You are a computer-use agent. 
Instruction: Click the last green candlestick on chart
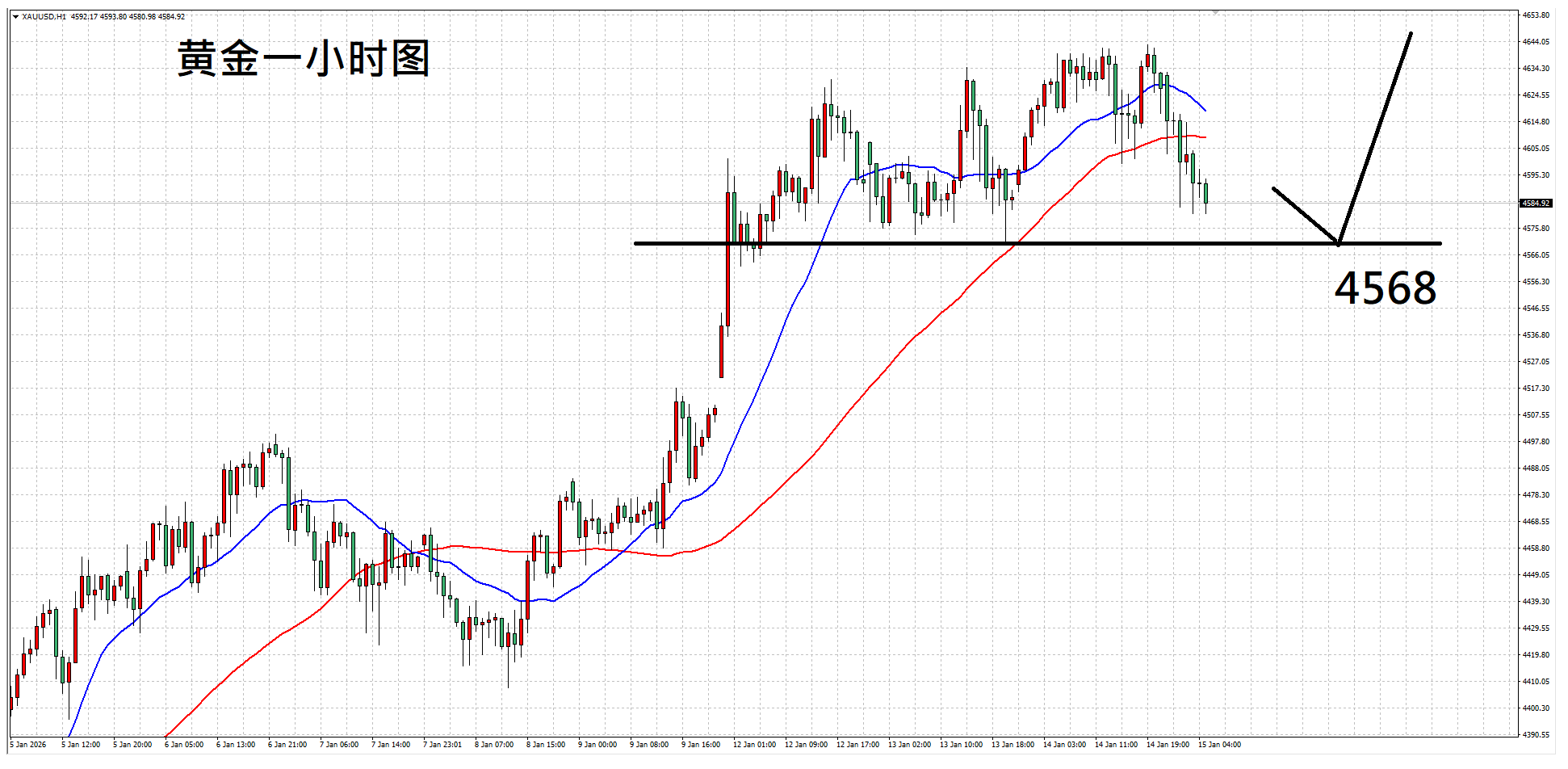pyautogui.click(x=1205, y=194)
